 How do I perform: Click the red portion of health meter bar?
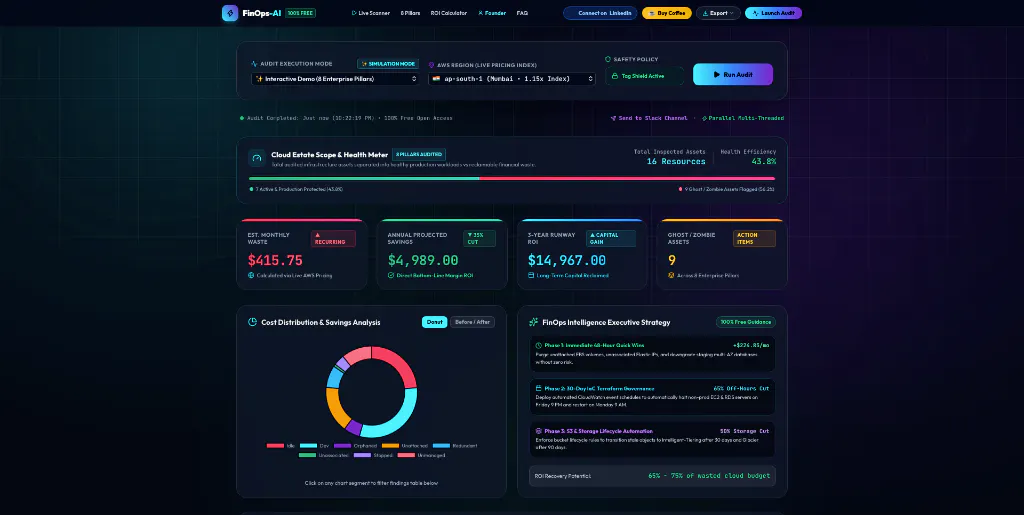628,178
